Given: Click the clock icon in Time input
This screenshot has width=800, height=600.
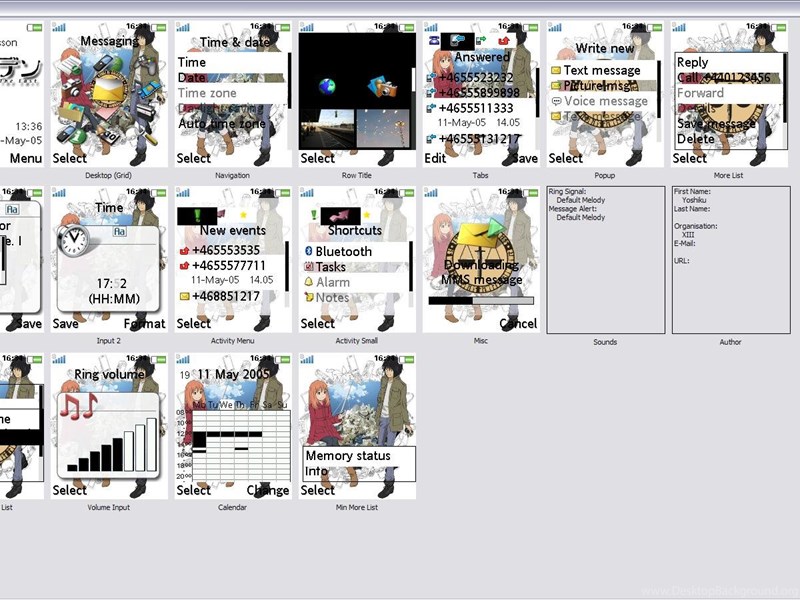Looking at the screenshot, I should (75, 240).
